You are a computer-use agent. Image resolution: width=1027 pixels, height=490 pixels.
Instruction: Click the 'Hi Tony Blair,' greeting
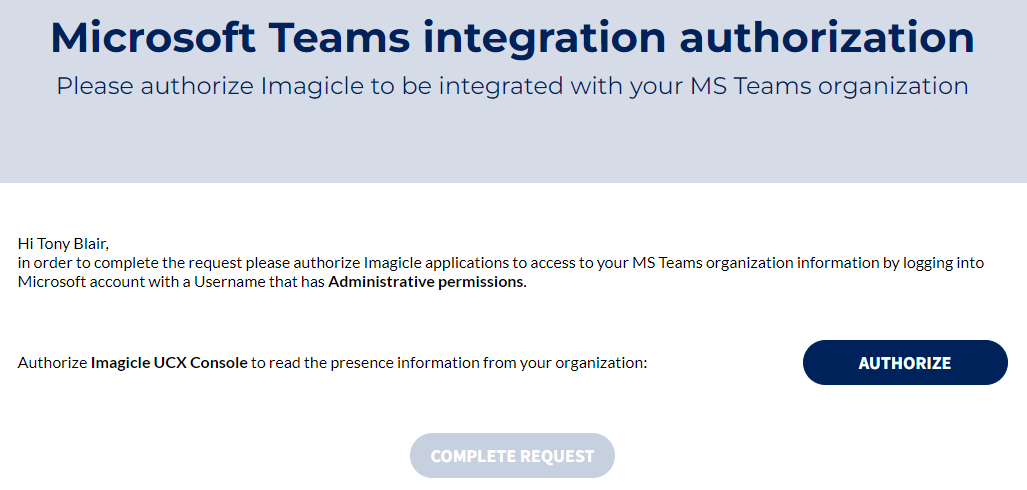tap(63, 243)
